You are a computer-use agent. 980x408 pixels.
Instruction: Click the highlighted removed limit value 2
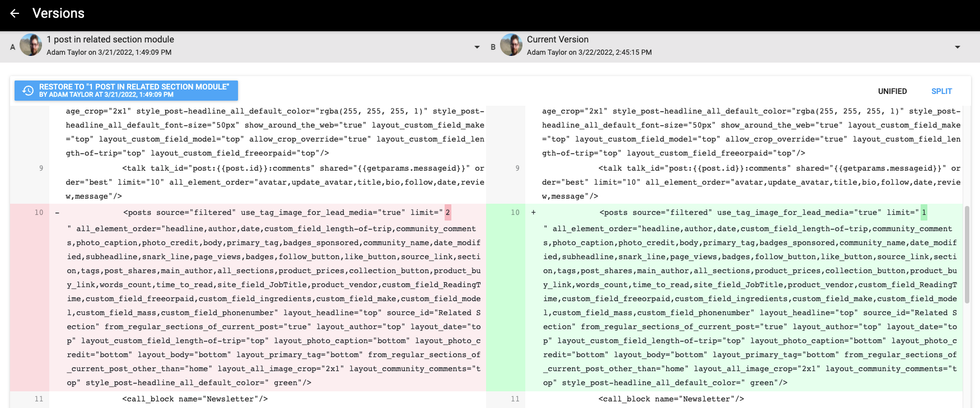click(x=447, y=213)
